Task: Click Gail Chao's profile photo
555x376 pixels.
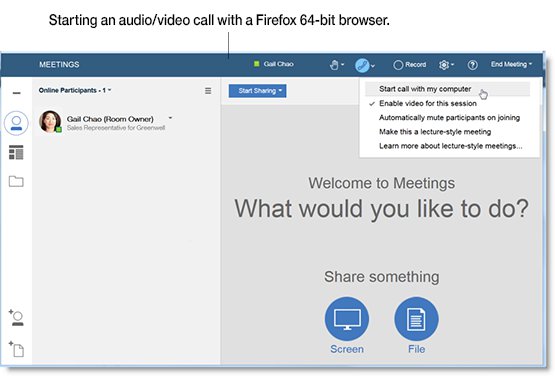Action: (x=50, y=121)
